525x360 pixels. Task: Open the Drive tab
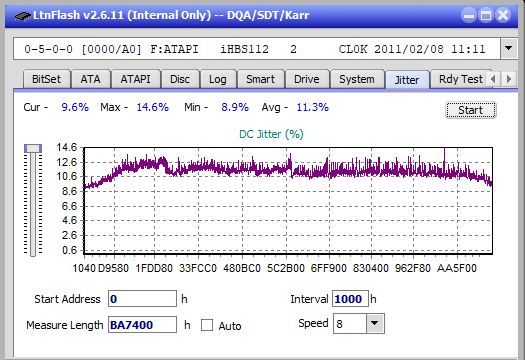point(307,79)
